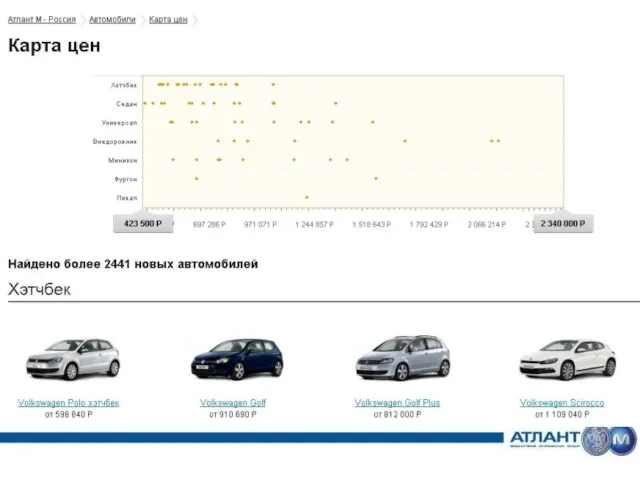This screenshot has width=640, height=480.
Task: Follow the Volkswagen Polo хэтчбек link
Action: click(69, 403)
